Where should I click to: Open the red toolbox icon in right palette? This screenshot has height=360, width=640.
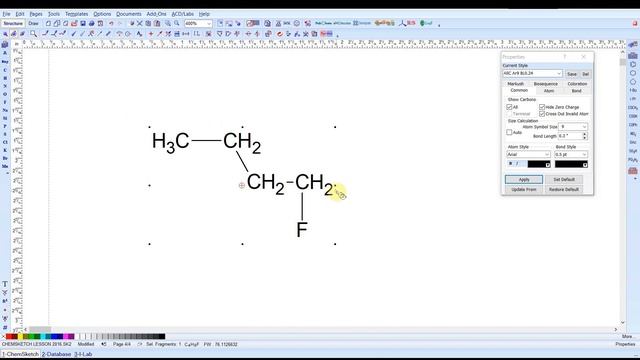633,171
